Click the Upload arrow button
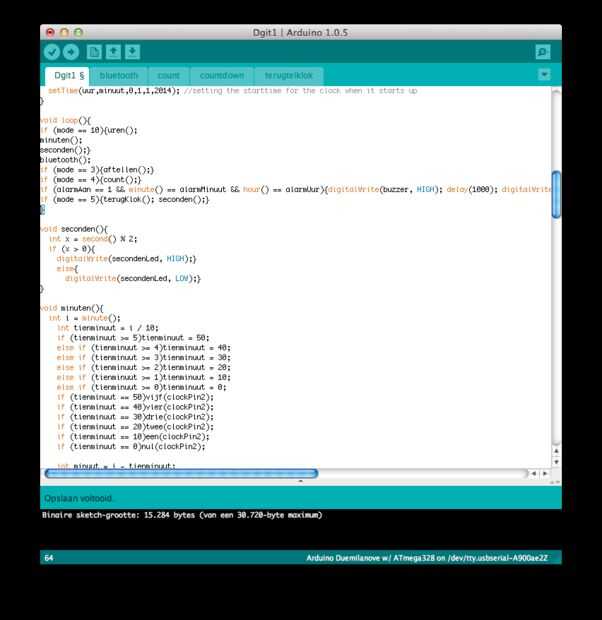Screen dimensions: 602x620 pyautogui.click(x=71, y=52)
